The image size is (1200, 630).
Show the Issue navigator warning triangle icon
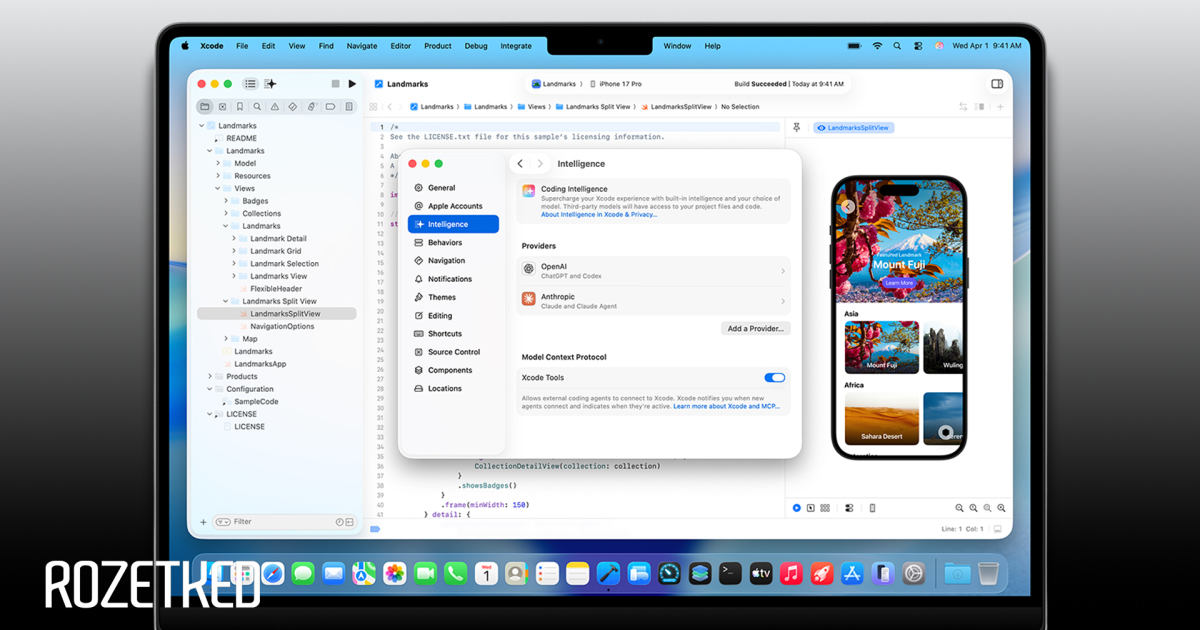[x=275, y=106]
